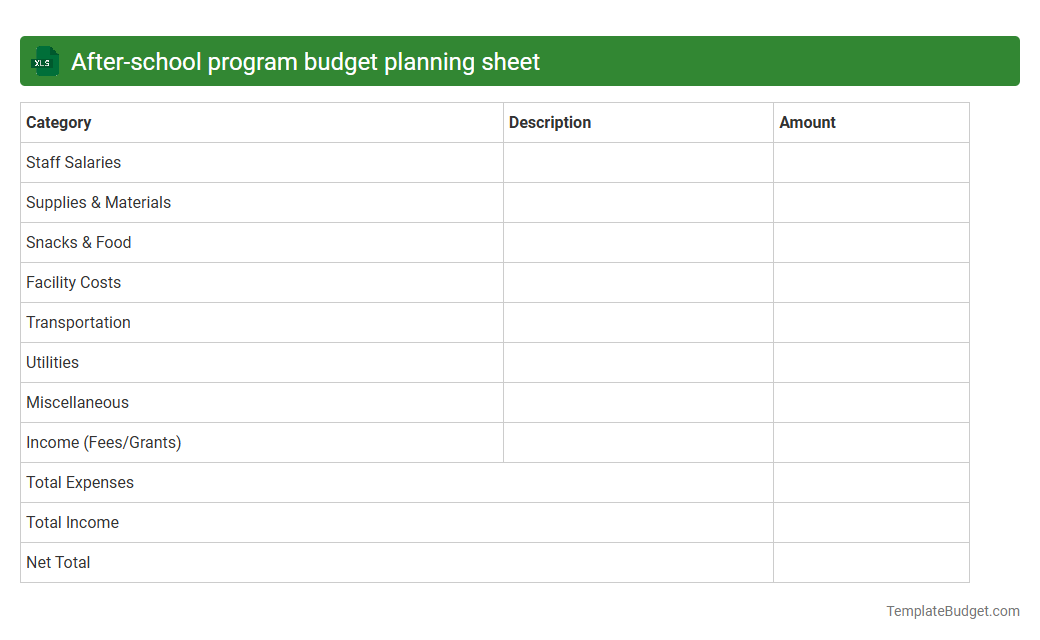Select the After-school program budget title

point(304,61)
